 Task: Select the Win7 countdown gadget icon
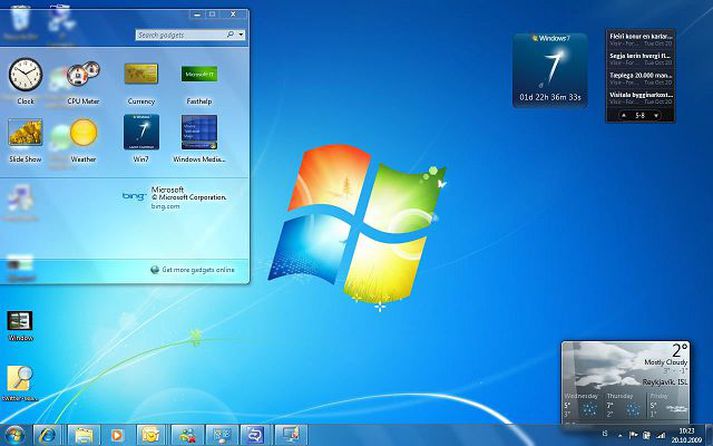click(x=141, y=132)
